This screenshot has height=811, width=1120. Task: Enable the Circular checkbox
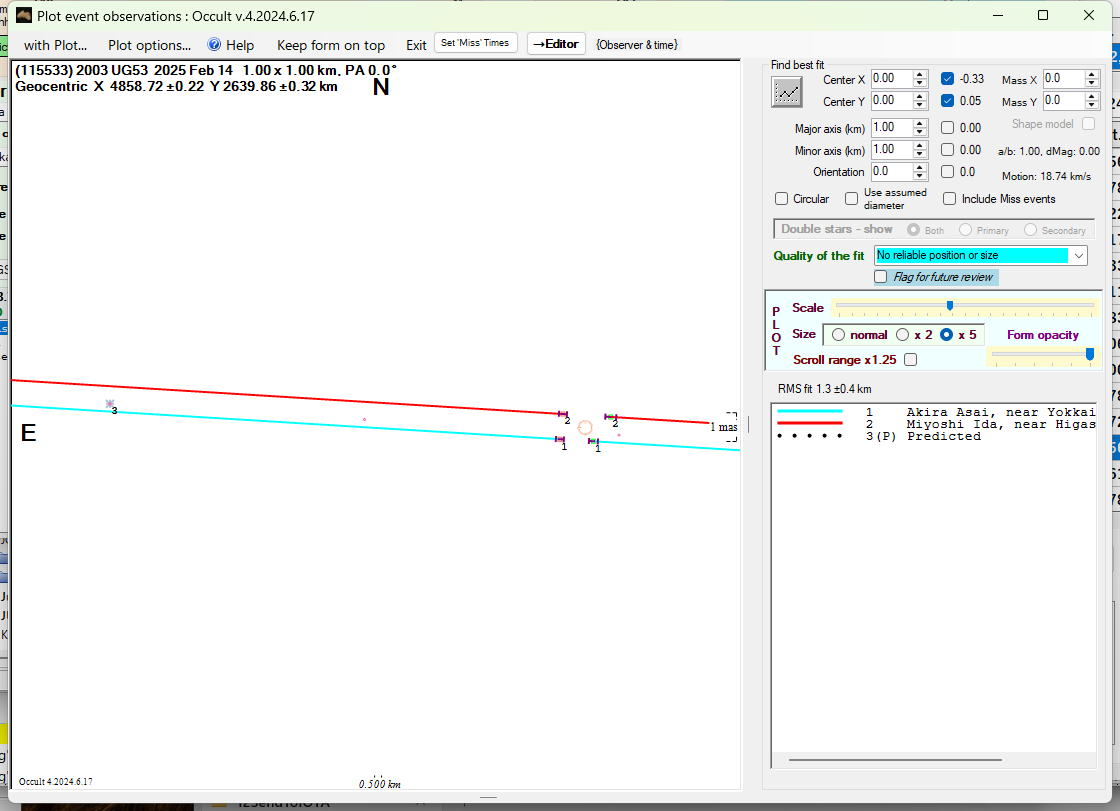point(782,199)
